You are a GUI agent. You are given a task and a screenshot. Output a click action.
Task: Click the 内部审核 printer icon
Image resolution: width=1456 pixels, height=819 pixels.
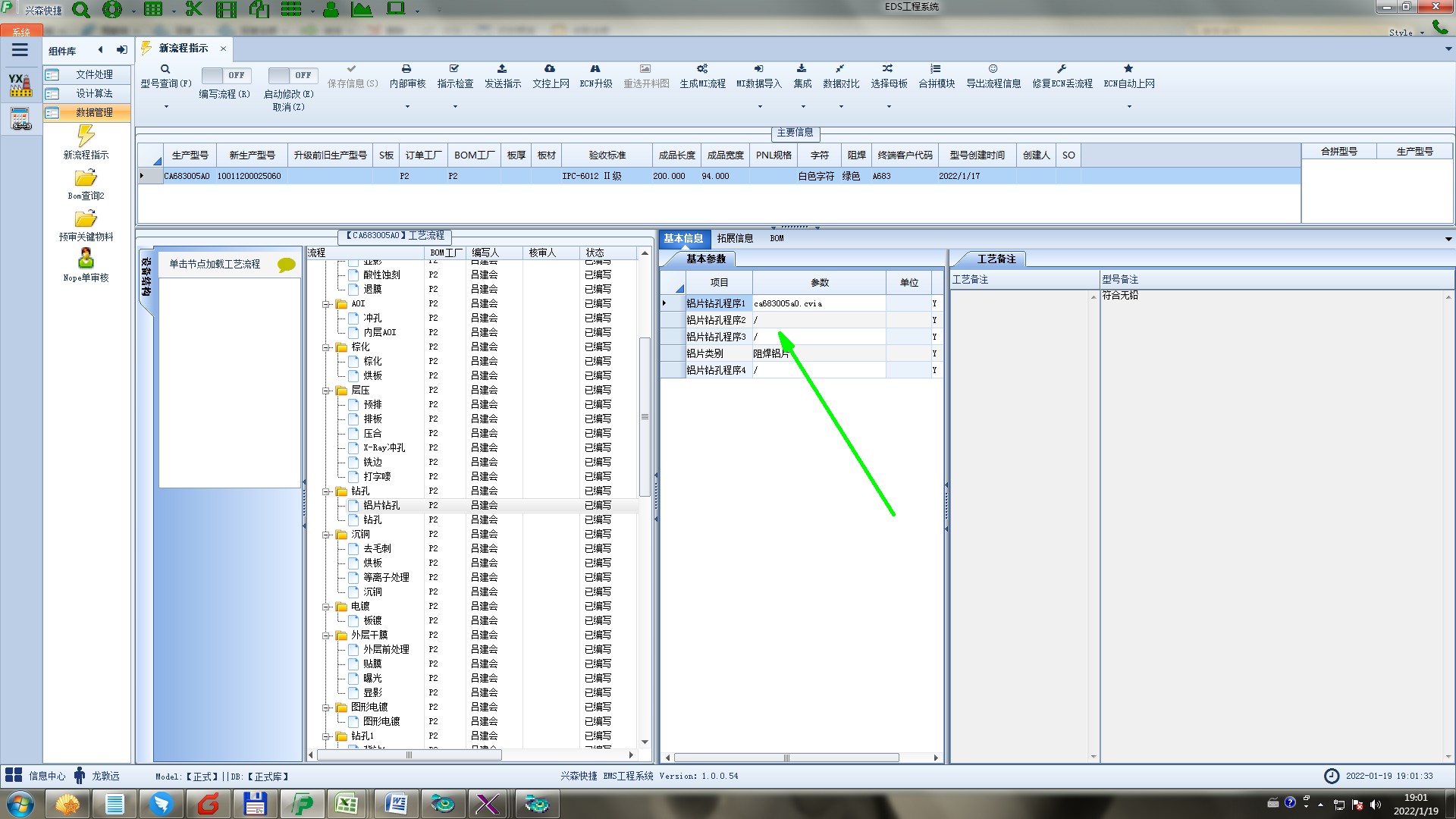coord(406,69)
